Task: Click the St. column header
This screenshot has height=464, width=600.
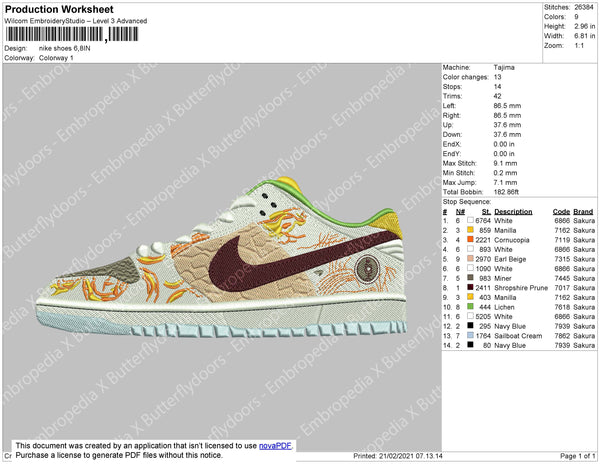Action: 486,212
